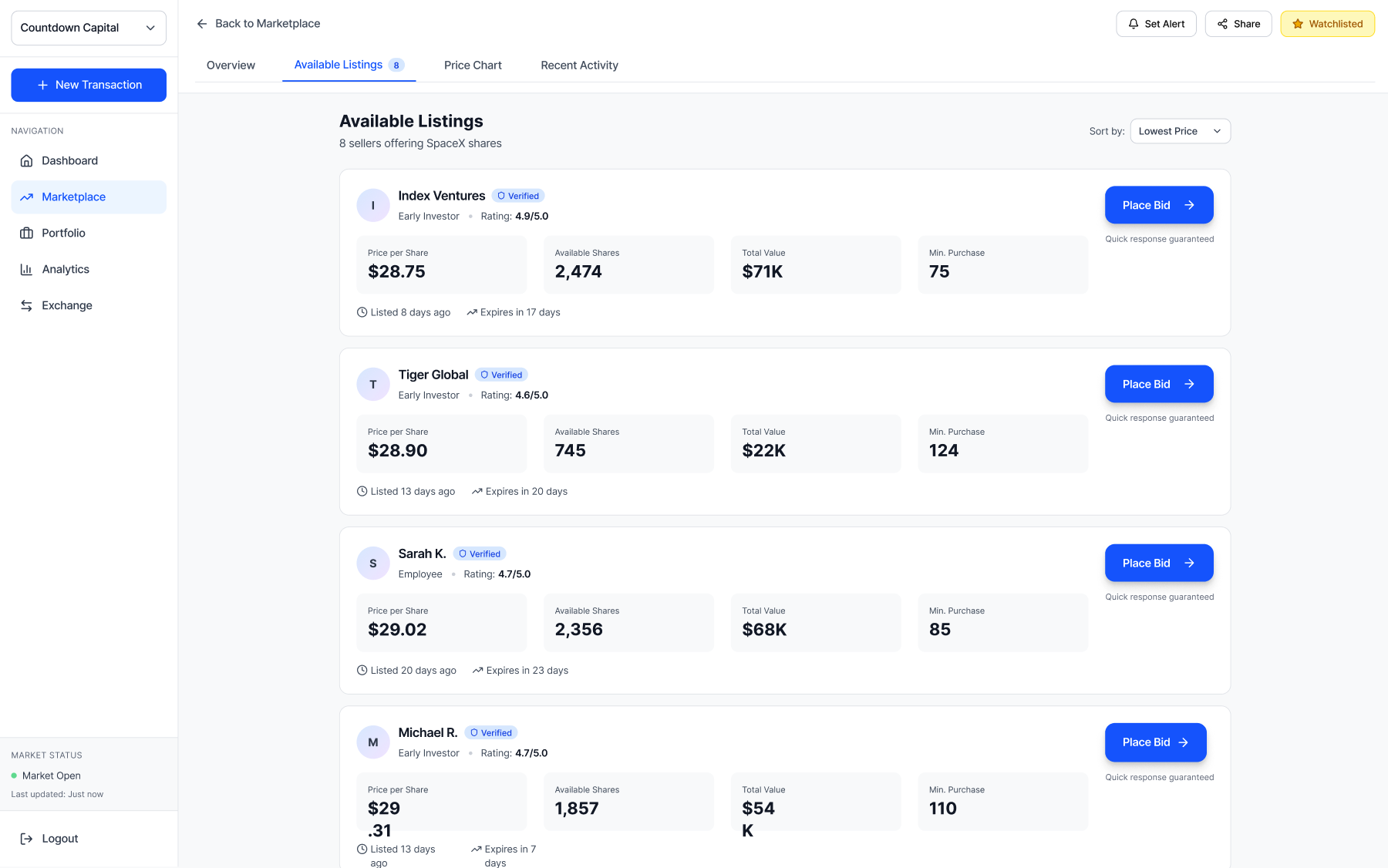1388x868 pixels.
Task: Select the Marketplace navigation icon
Action: [27, 197]
